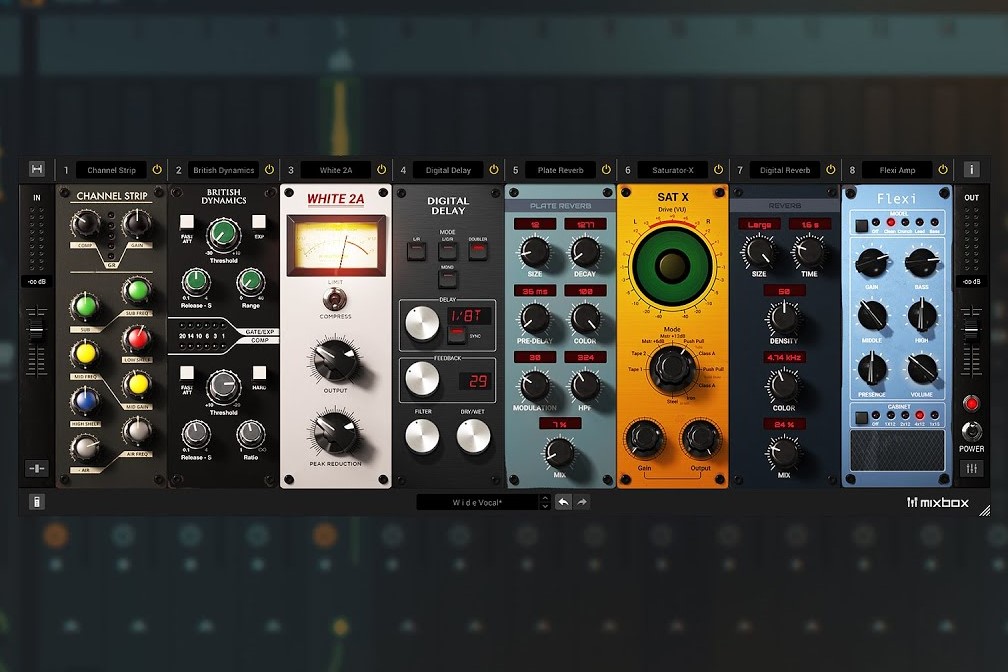Click the link icon below the IN fader

tap(37, 468)
